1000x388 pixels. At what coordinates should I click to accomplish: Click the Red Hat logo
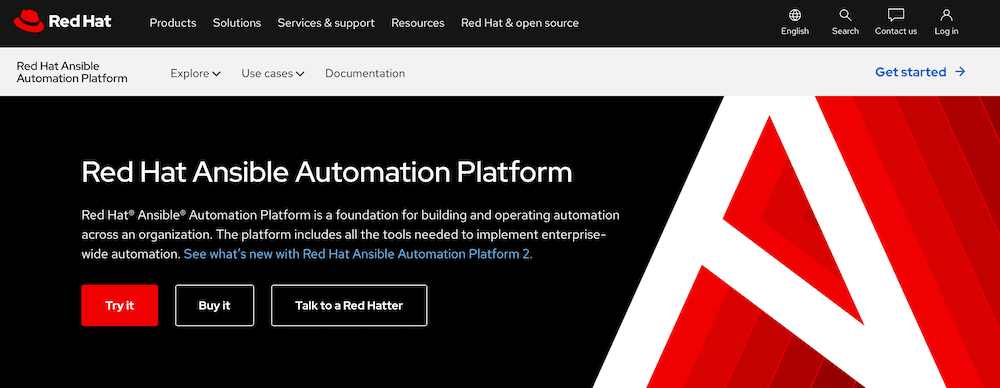coord(62,22)
